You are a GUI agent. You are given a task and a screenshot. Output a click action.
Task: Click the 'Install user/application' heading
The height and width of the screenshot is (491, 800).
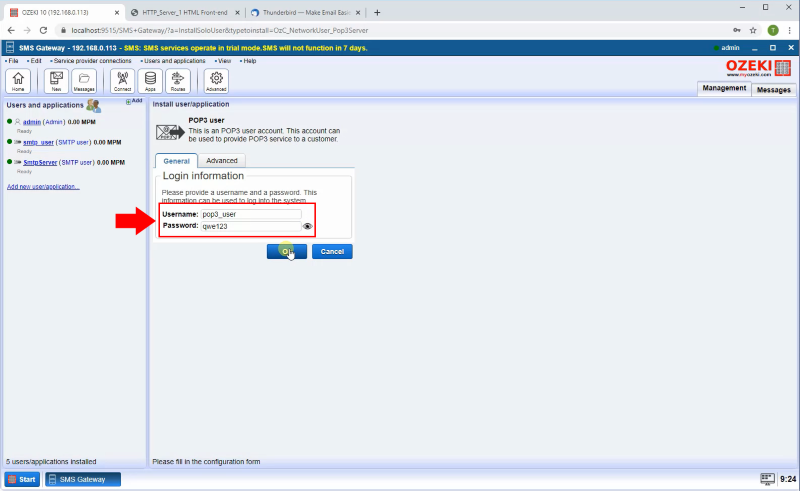click(x=191, y=104)
